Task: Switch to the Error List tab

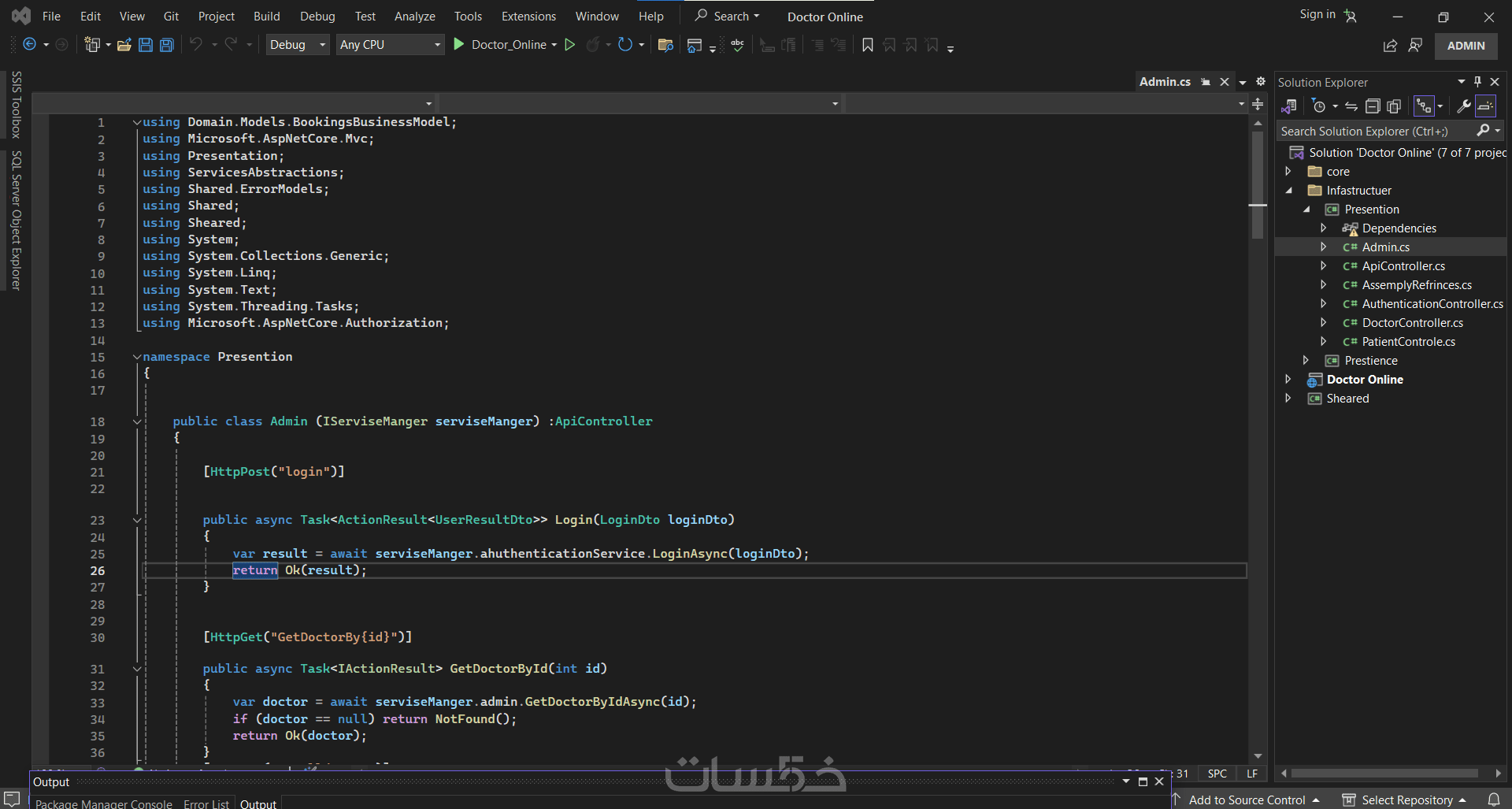Action: point(206,803)
